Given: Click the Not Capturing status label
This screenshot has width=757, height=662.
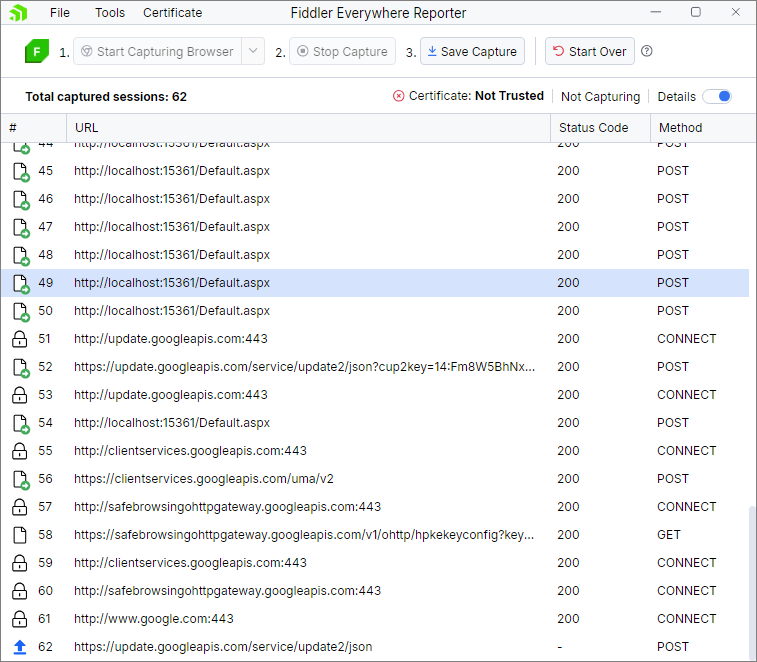Looking at the screenshot, I should click(x=600, y=97).
